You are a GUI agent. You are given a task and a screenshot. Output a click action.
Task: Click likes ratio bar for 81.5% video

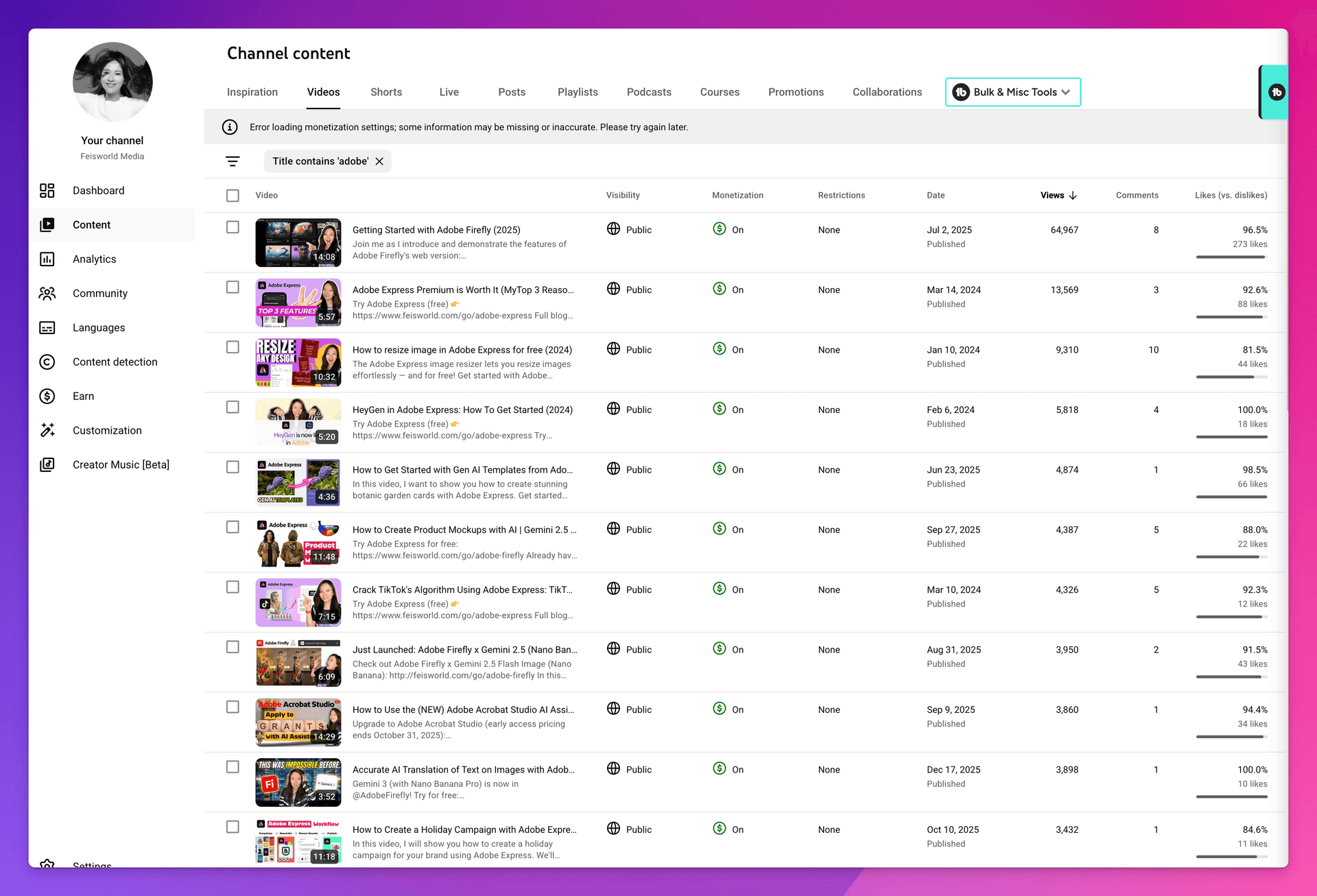click(1231, 377)
